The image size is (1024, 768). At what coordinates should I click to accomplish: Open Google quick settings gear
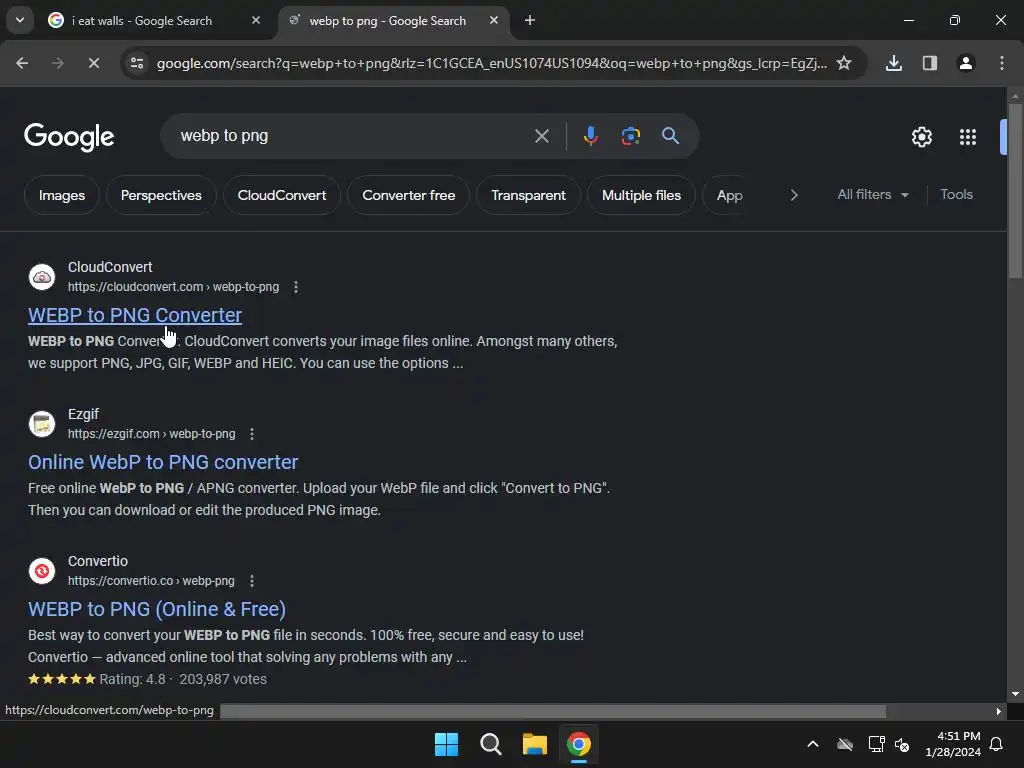click(922, 137)
